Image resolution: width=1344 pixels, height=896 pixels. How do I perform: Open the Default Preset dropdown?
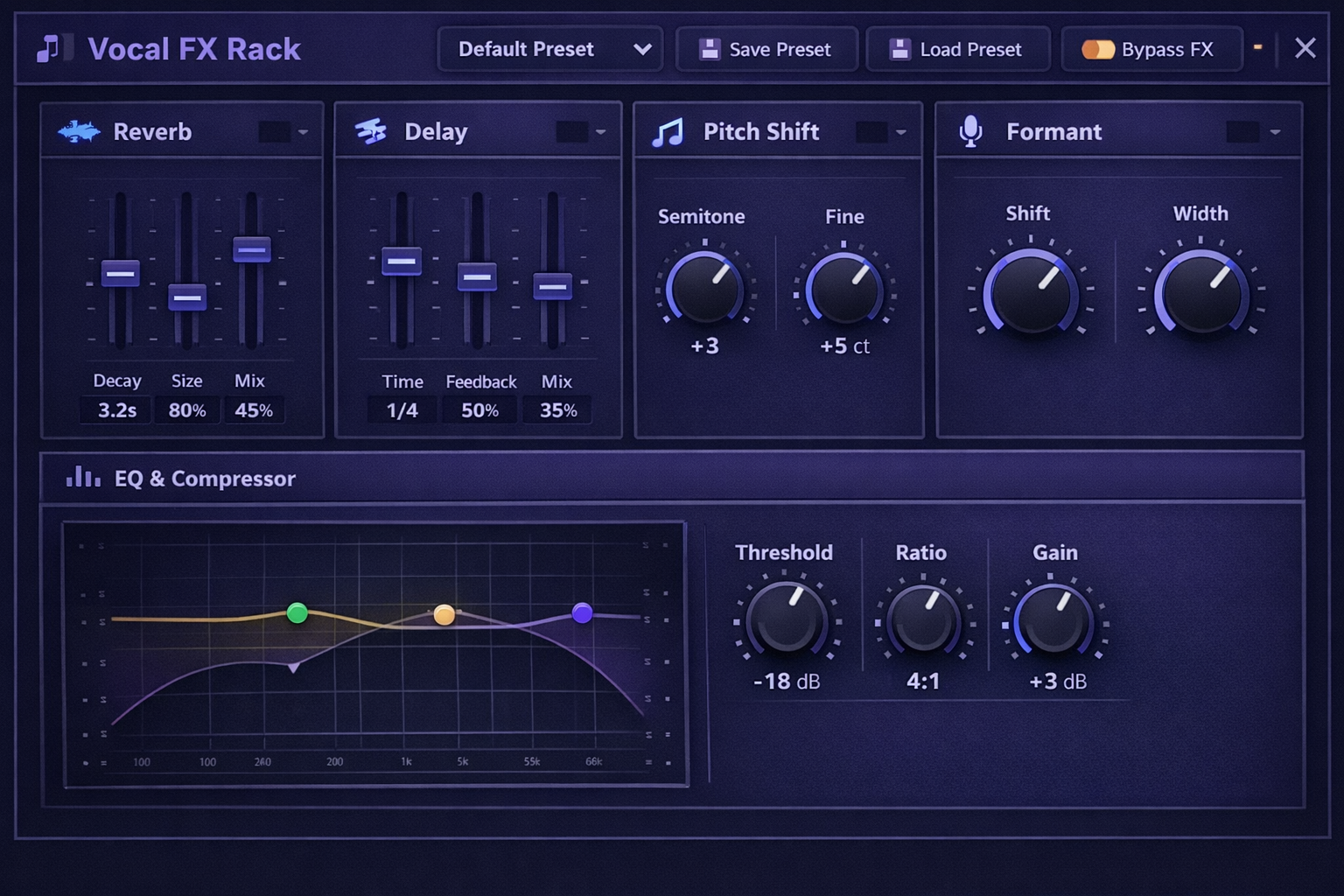(x=549, y=49)
